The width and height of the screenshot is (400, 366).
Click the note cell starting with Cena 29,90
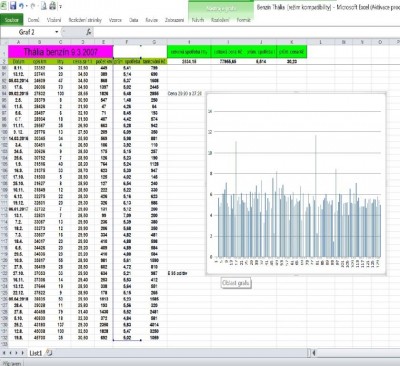tap(185, 94)
